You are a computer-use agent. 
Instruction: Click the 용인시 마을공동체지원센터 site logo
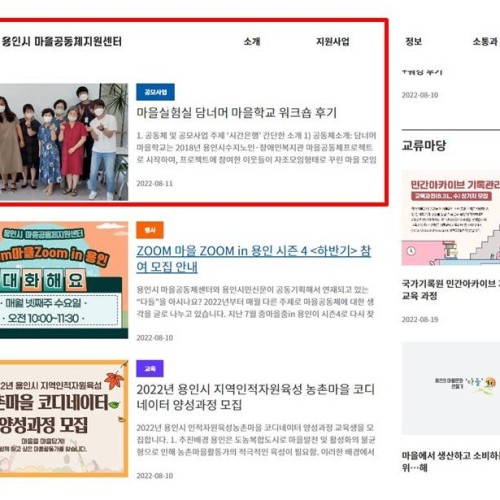[62, 42]
